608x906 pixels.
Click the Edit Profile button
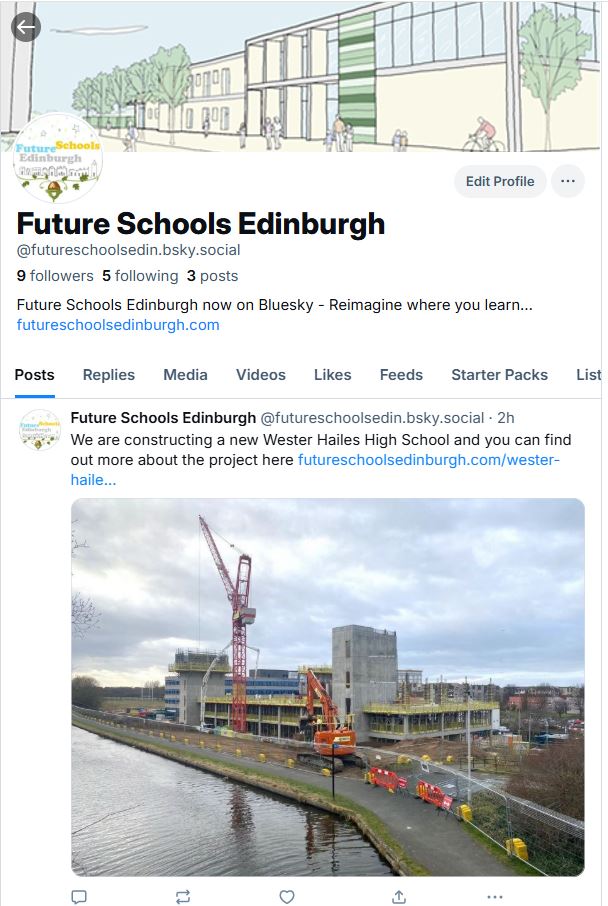point(500,181)
